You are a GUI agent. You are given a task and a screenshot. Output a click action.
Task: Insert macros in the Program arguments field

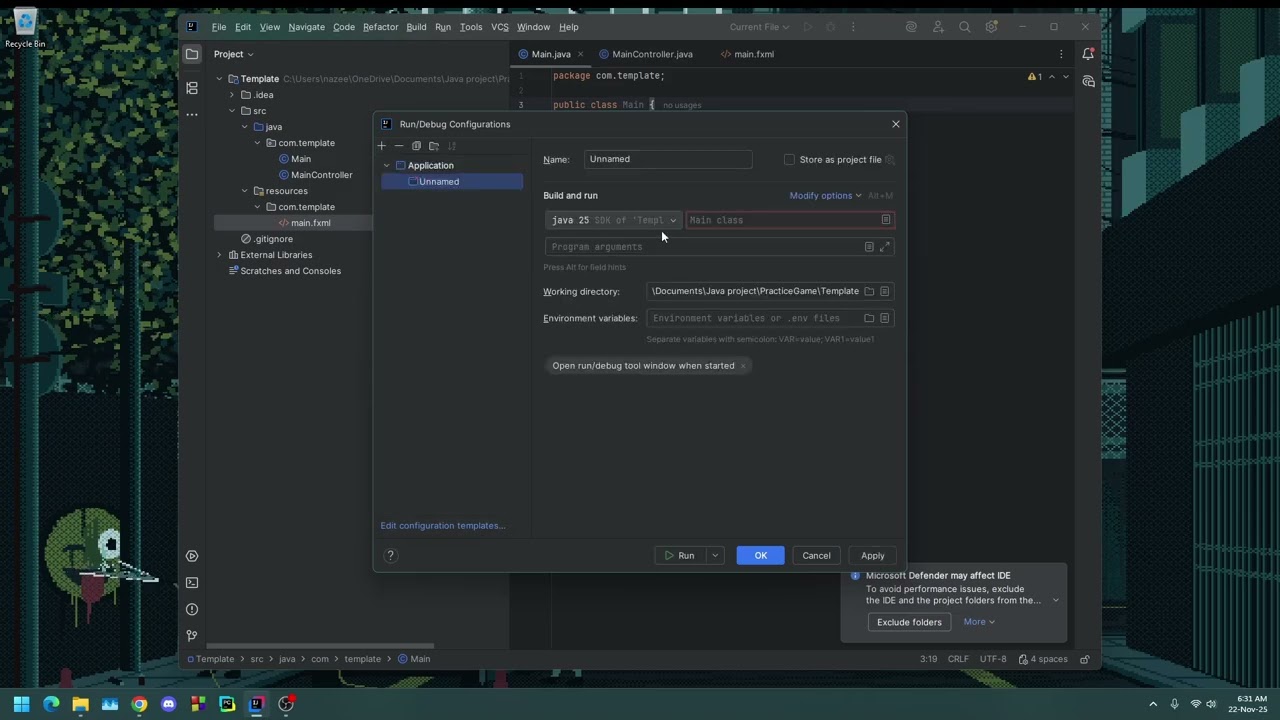(868, 247)
